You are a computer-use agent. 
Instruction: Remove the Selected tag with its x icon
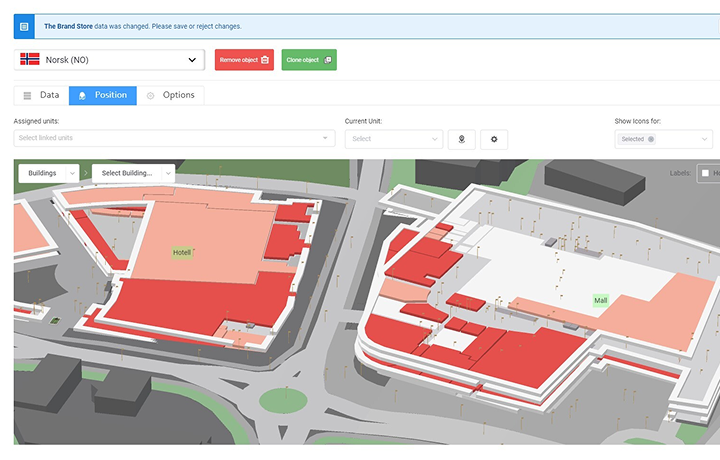[651, 139]
